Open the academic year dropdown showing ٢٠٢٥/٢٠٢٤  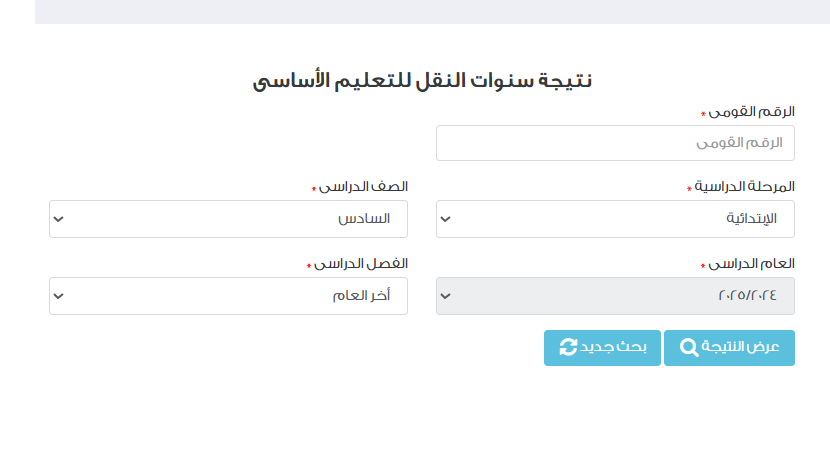tap(615, 296)
